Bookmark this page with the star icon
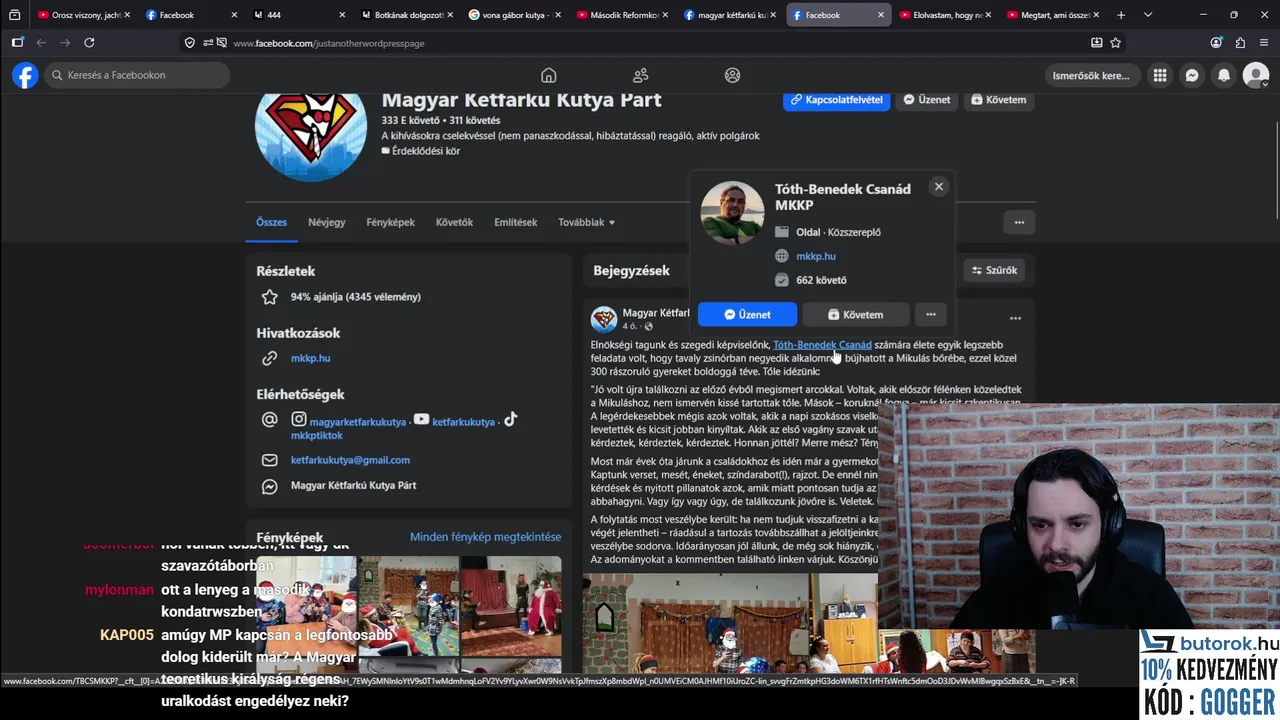The width and height of the screenshot is (1280, 720). click(1116, 43)
